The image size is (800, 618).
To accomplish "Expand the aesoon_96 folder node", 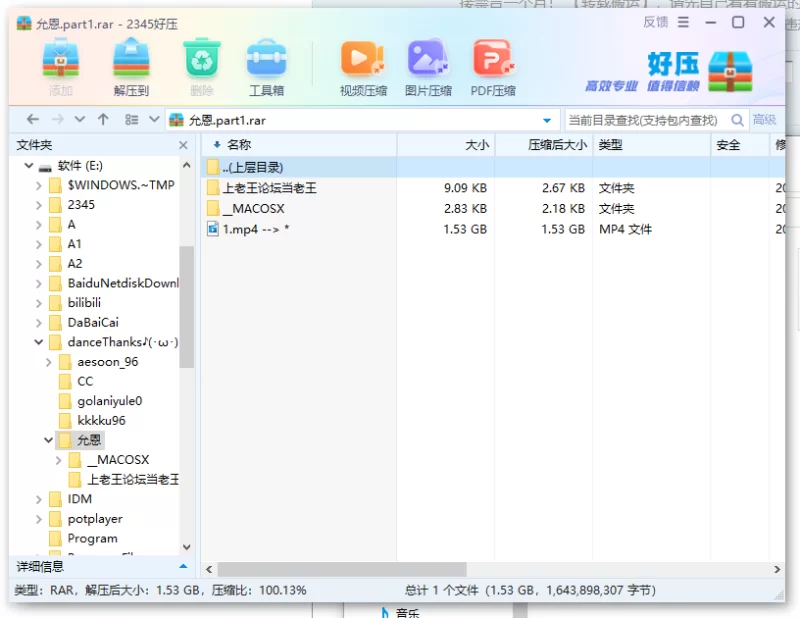I will (48, 362).
